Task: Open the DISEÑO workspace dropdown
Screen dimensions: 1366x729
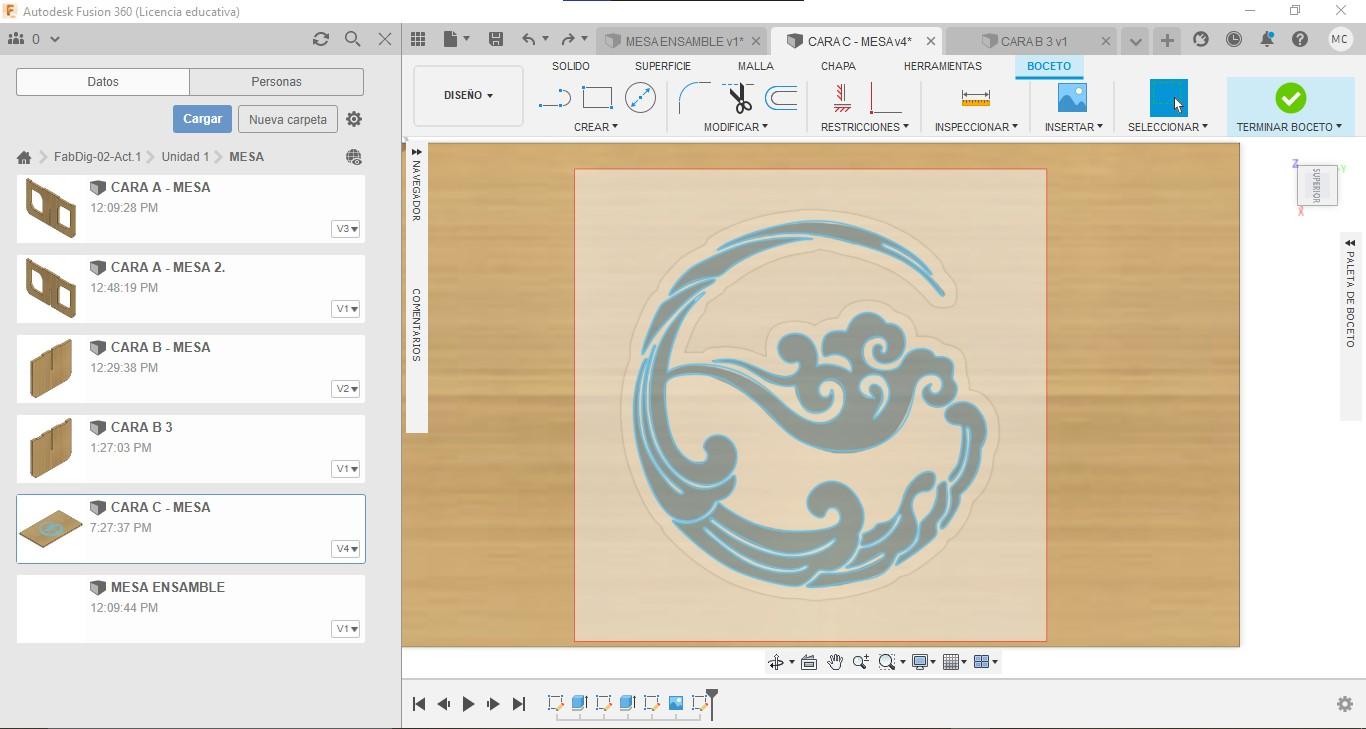Action: (x=468, y=96)
